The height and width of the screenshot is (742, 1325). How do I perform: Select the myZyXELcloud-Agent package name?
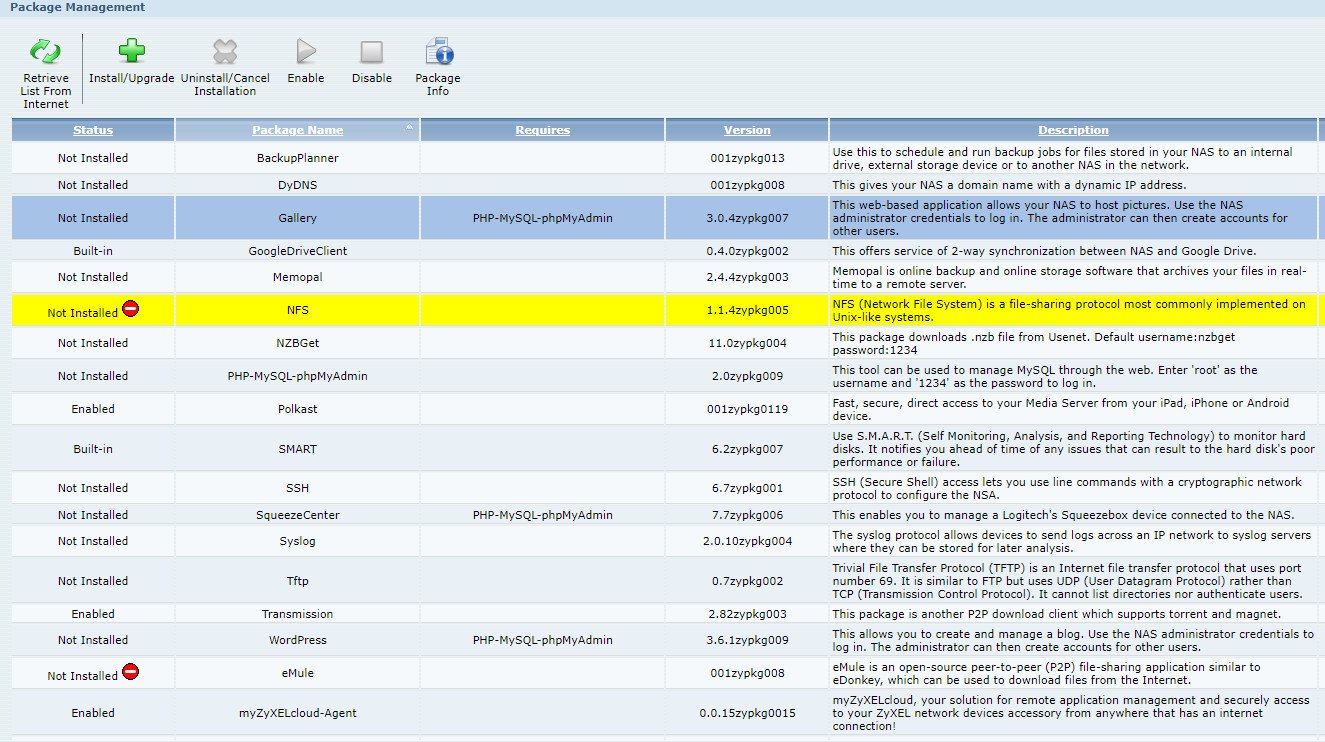click(297, 713)
